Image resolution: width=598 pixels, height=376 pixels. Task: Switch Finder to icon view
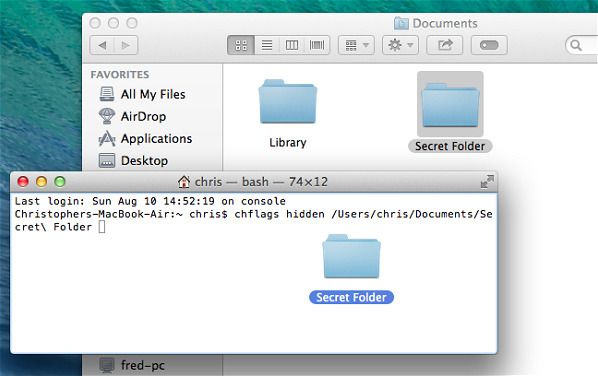pyautogui.click(x=241, y=45)
